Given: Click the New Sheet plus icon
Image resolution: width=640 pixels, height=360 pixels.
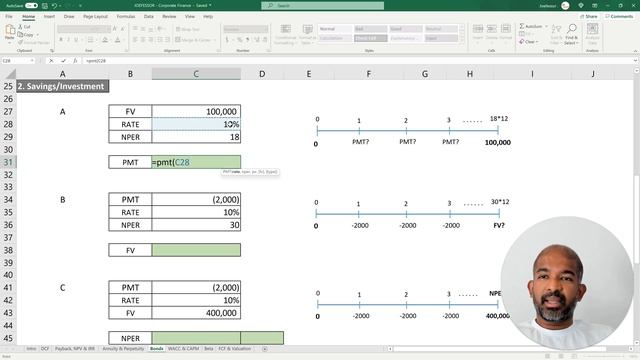Looking at the screenshot, I should (x=264, y=349).
